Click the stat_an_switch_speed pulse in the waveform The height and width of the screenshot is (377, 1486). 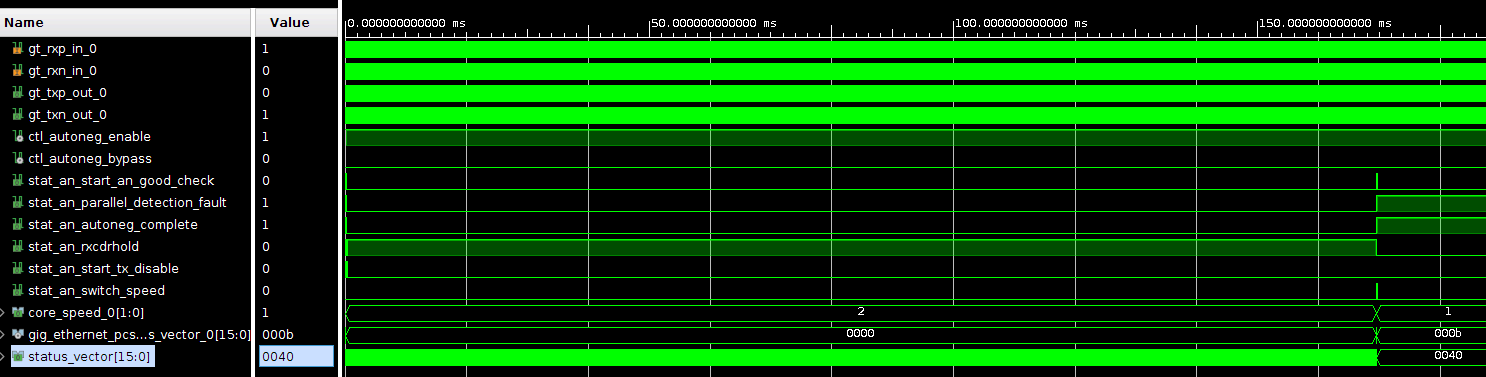point(1377,290)
